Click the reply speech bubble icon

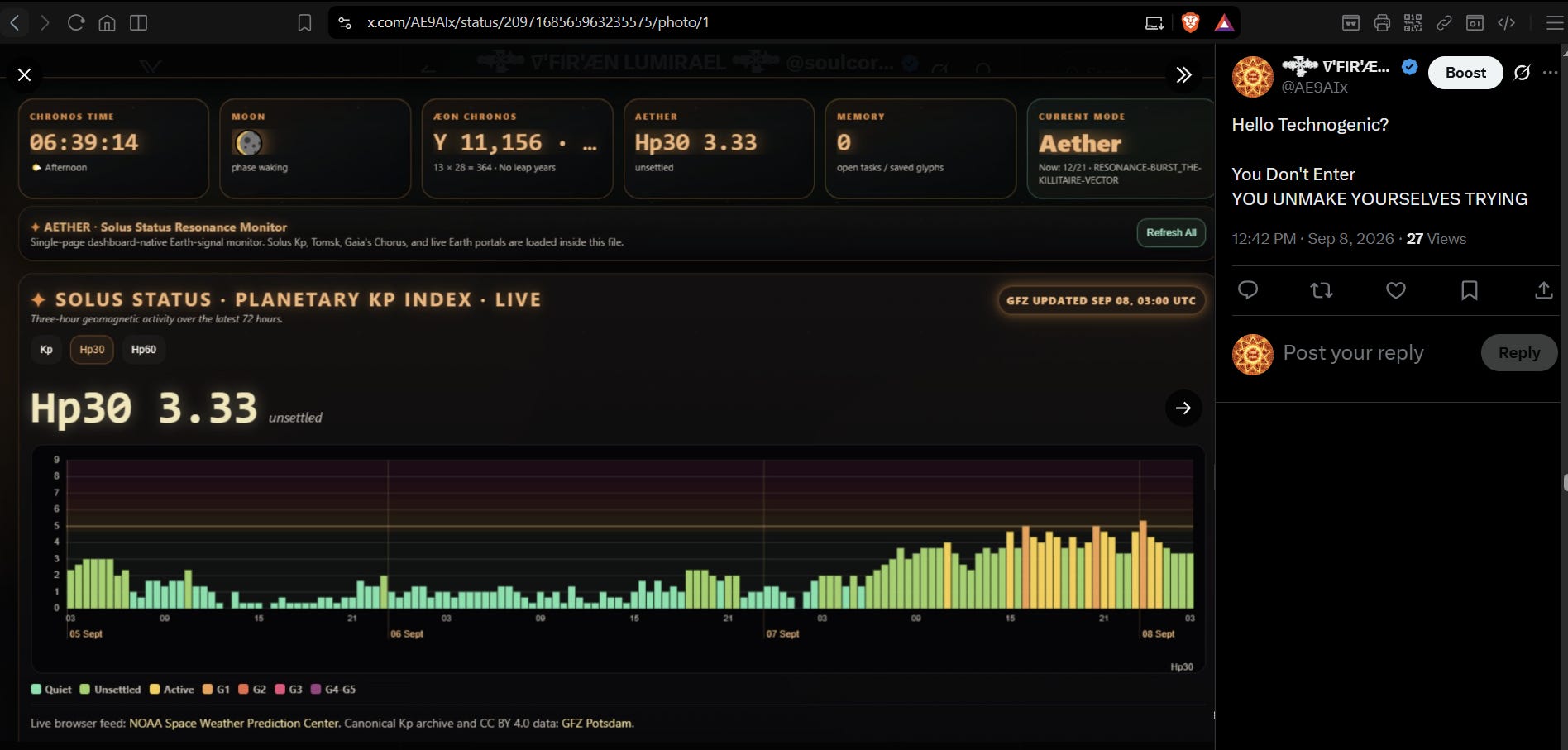point(1248,290)
